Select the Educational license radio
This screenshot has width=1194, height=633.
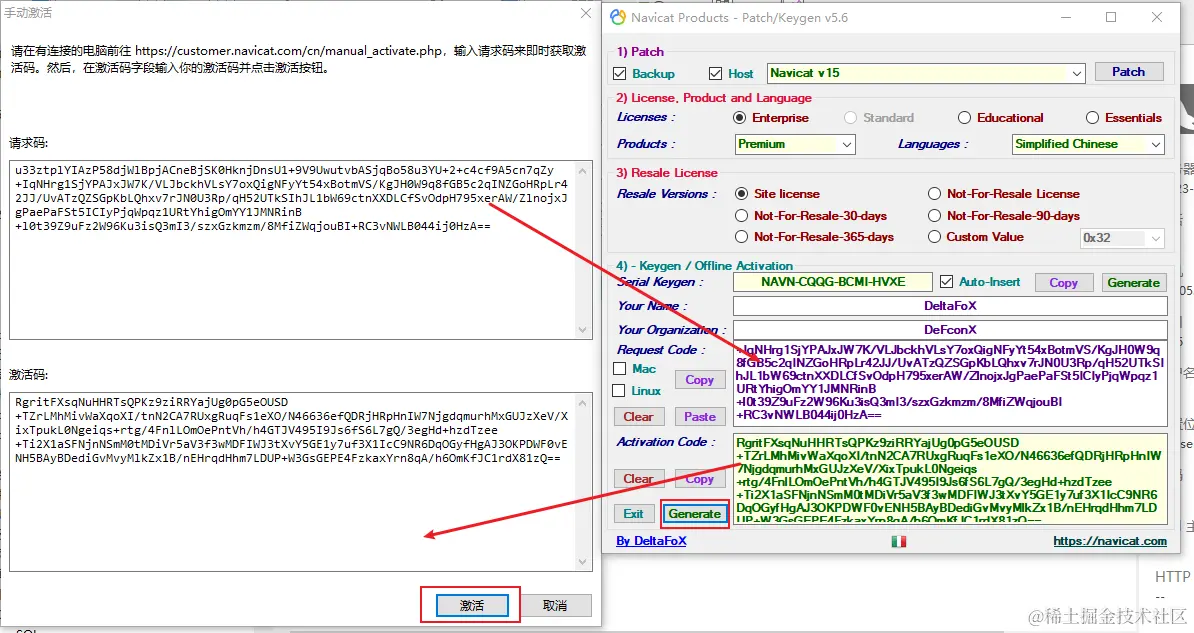click(x=964, y=117)
